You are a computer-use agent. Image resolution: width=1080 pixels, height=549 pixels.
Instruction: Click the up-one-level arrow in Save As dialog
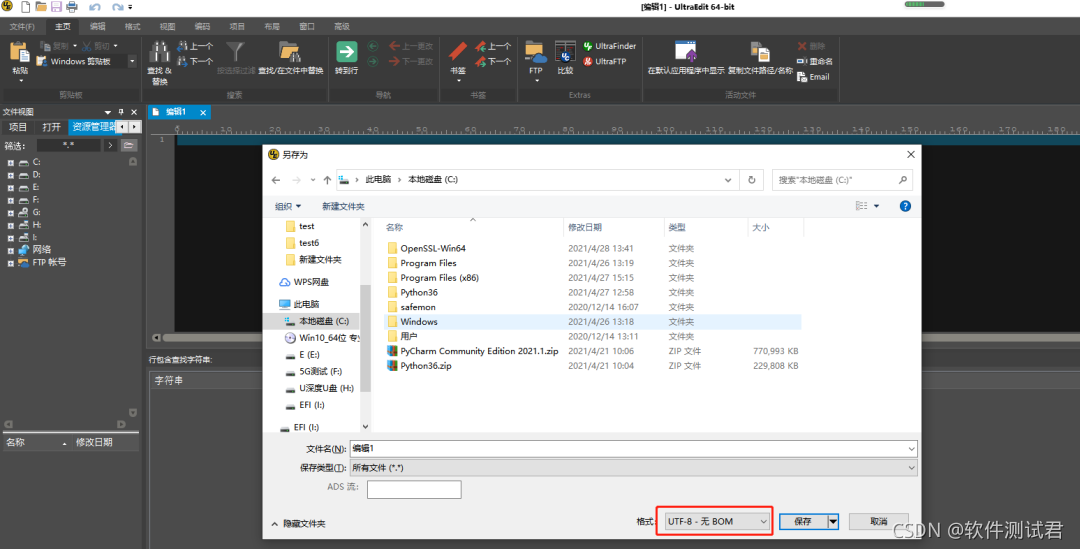click(327, 180)
